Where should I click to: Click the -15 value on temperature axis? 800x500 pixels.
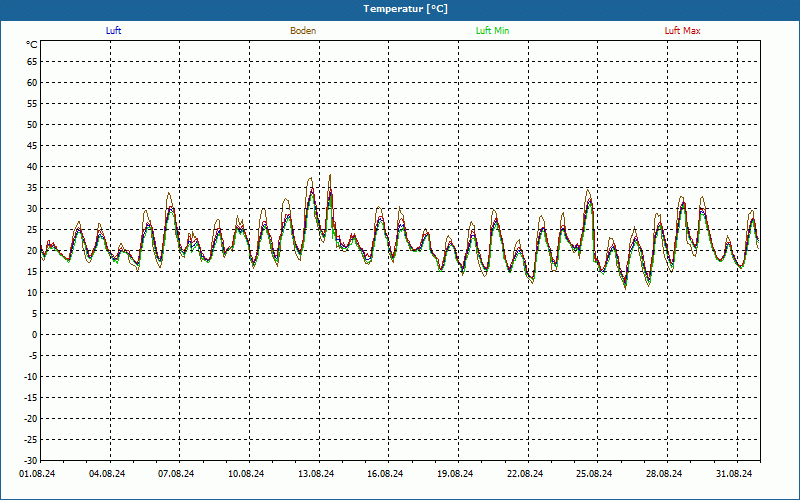tap(30, 397)
